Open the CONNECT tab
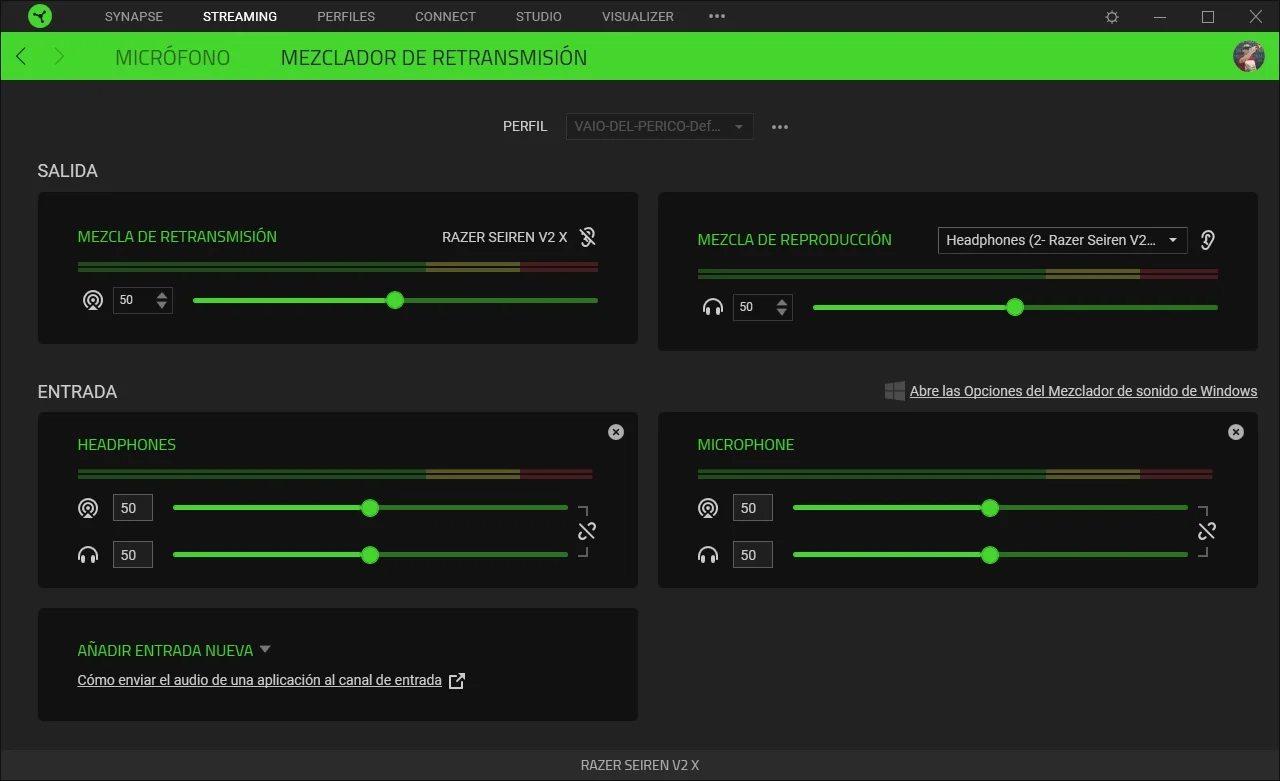 (445, 17)
